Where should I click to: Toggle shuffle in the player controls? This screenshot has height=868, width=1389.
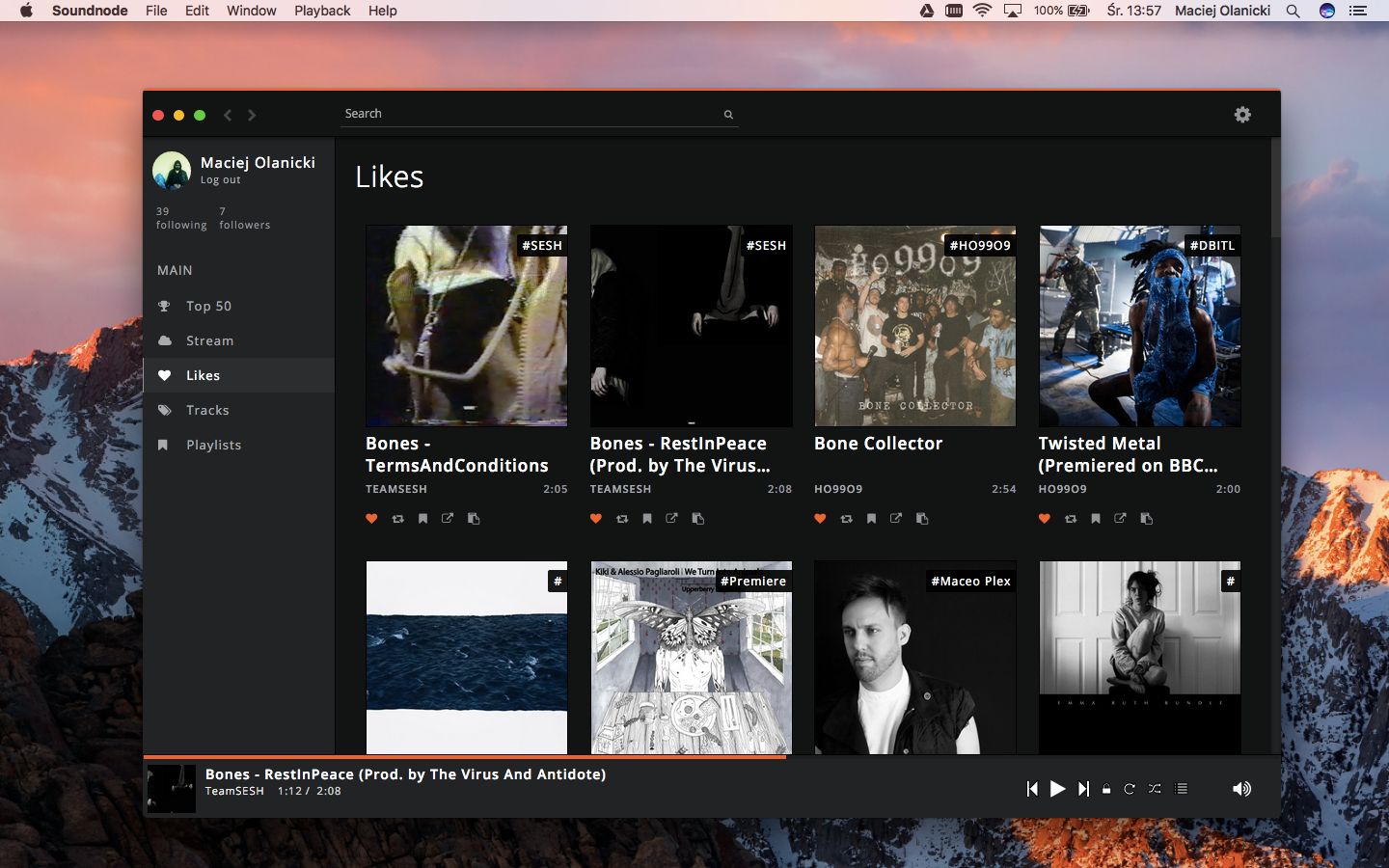pyautogui.click(x=1155, y=789)
